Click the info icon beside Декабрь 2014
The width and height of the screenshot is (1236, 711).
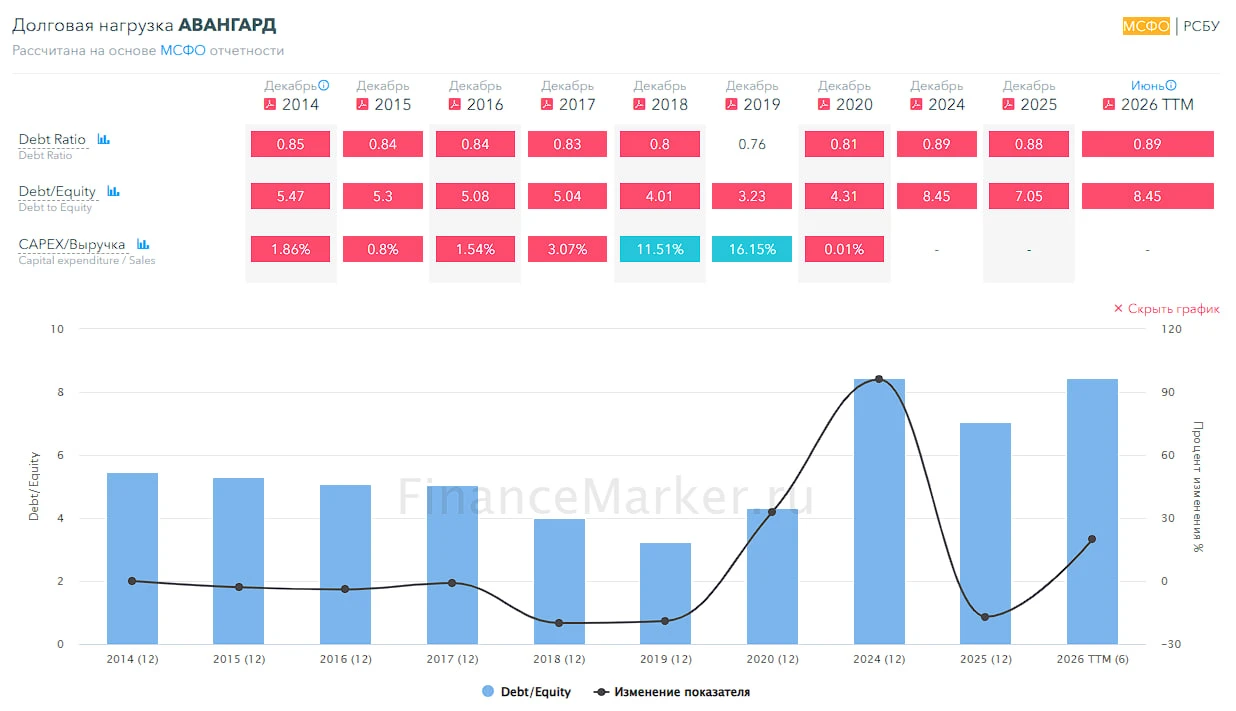click(324, 86)
